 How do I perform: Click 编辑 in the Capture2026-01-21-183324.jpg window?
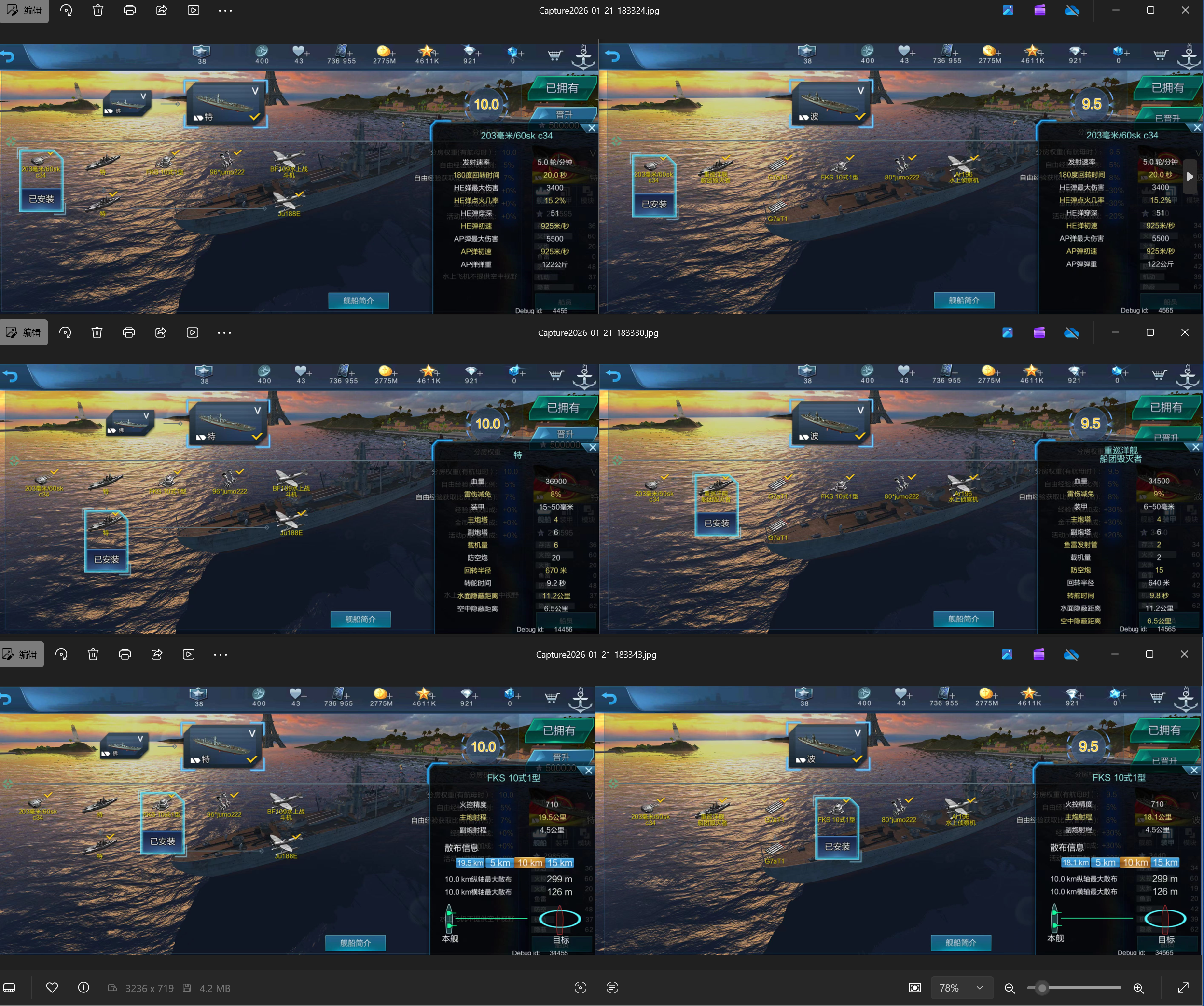pos(24,10)
